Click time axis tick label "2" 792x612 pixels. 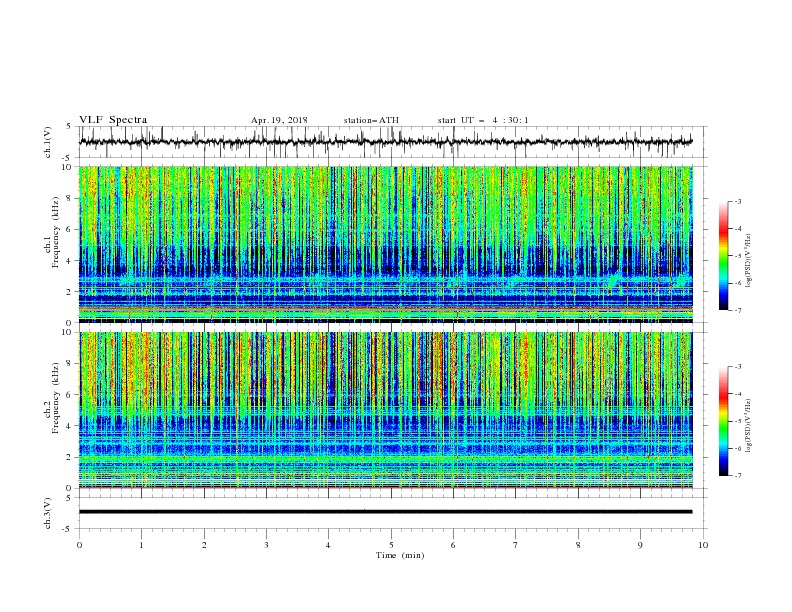(x=204, y=545)
